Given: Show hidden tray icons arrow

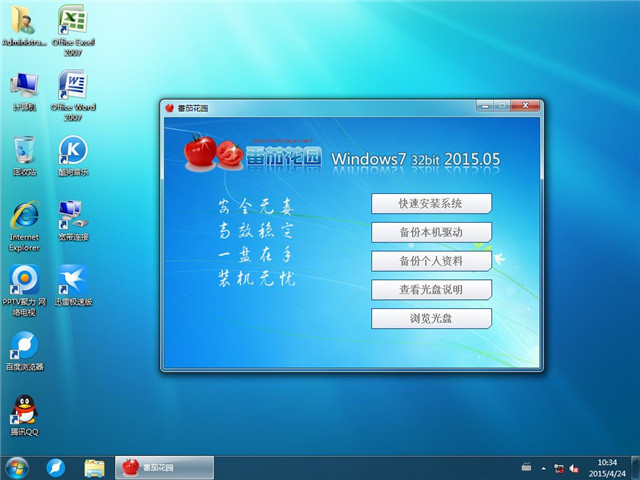Looking at the screenshot, I should 544,468.
